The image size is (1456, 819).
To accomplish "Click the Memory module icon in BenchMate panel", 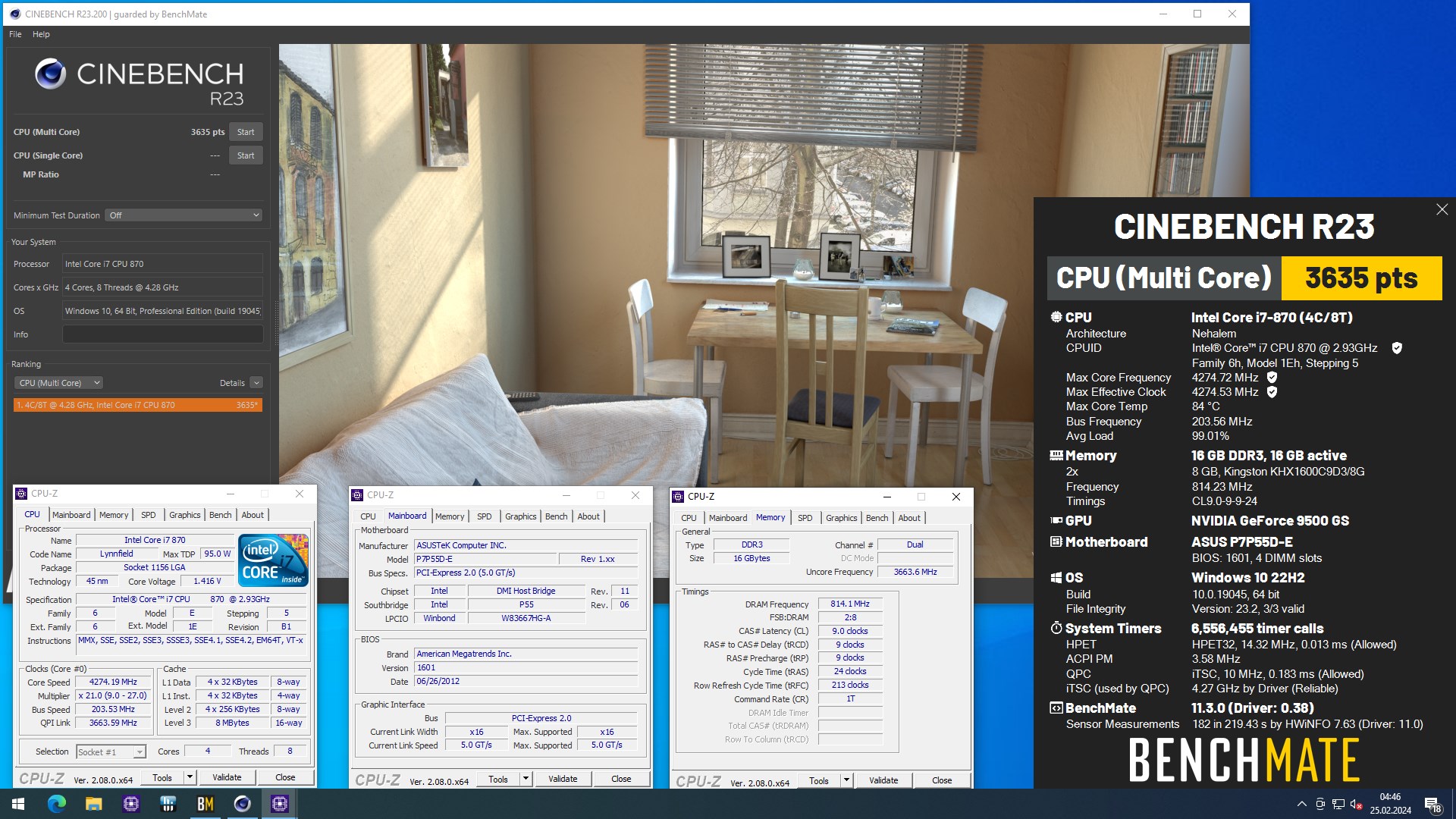I will [1056, 456].
